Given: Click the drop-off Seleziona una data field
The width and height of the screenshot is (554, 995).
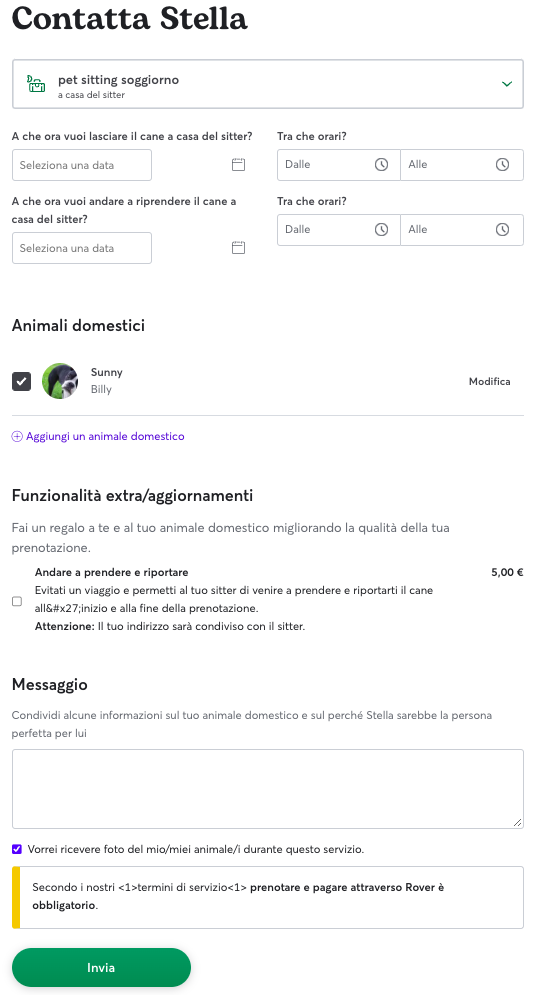Looking at the screenshot, I should pyautogui.click(x=82, y=165).
